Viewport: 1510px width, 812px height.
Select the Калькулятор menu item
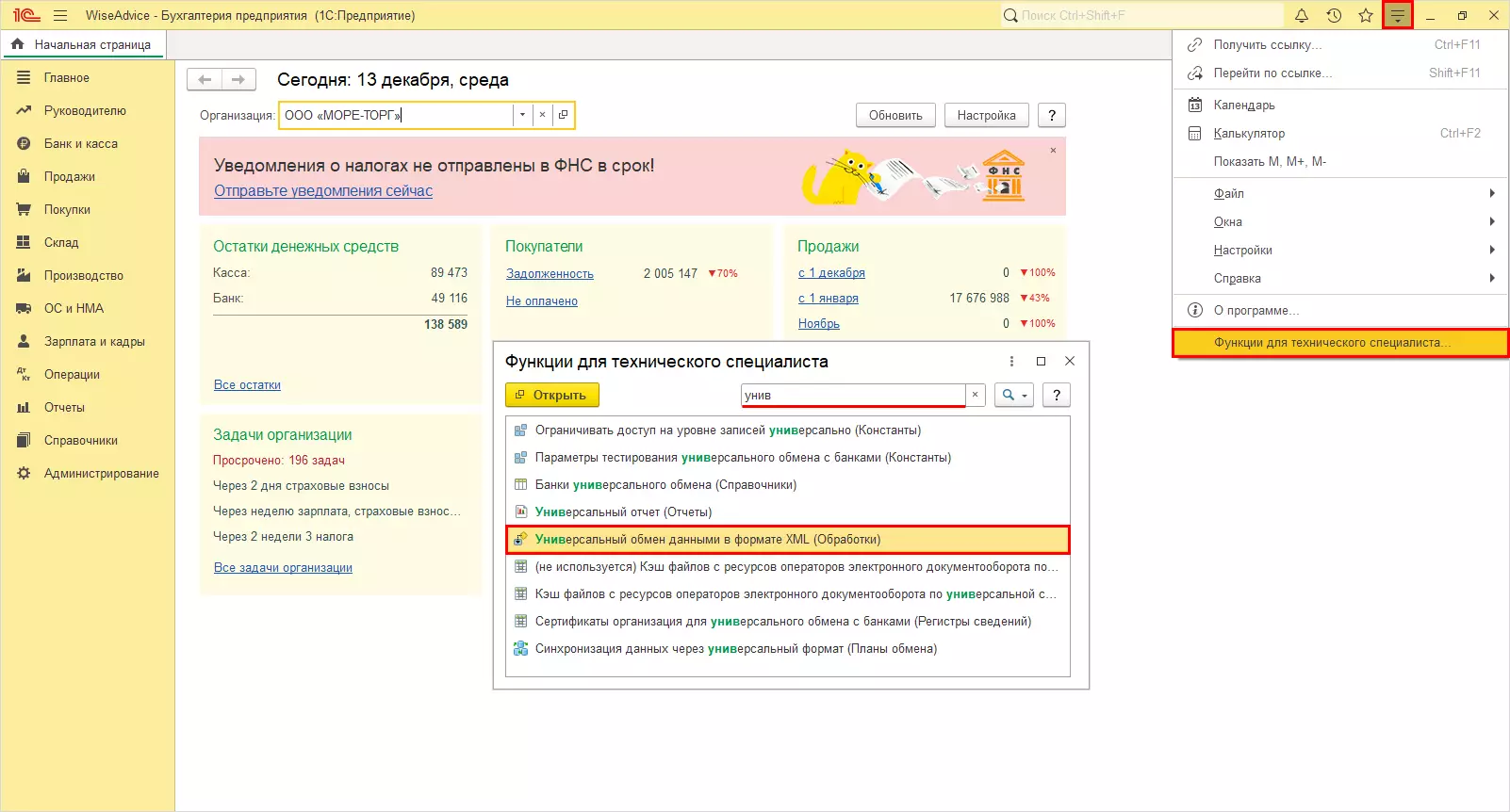point(1249,134)
